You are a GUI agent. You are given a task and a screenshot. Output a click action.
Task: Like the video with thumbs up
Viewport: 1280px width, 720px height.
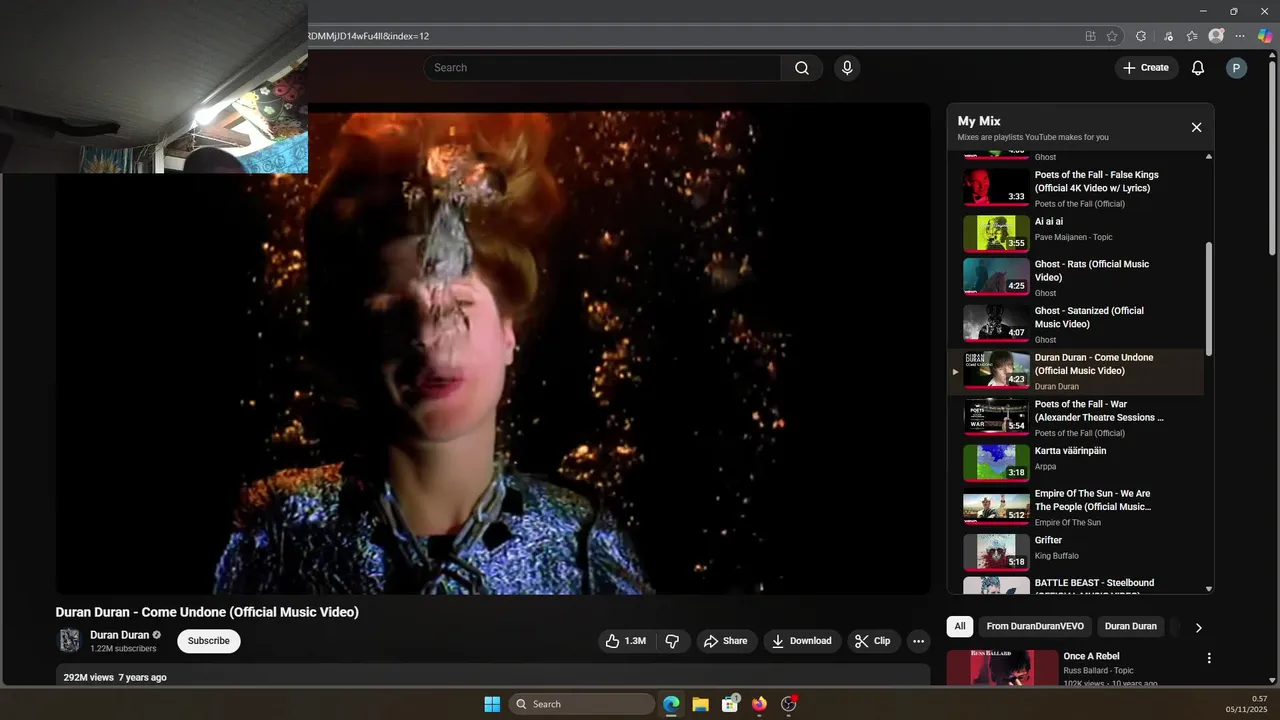625,641
